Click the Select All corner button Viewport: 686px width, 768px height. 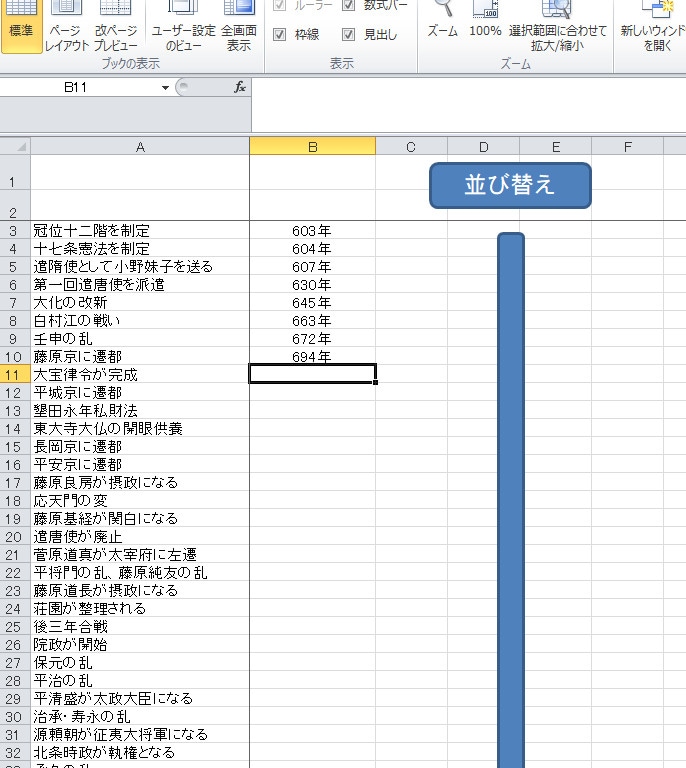(16, 146)
